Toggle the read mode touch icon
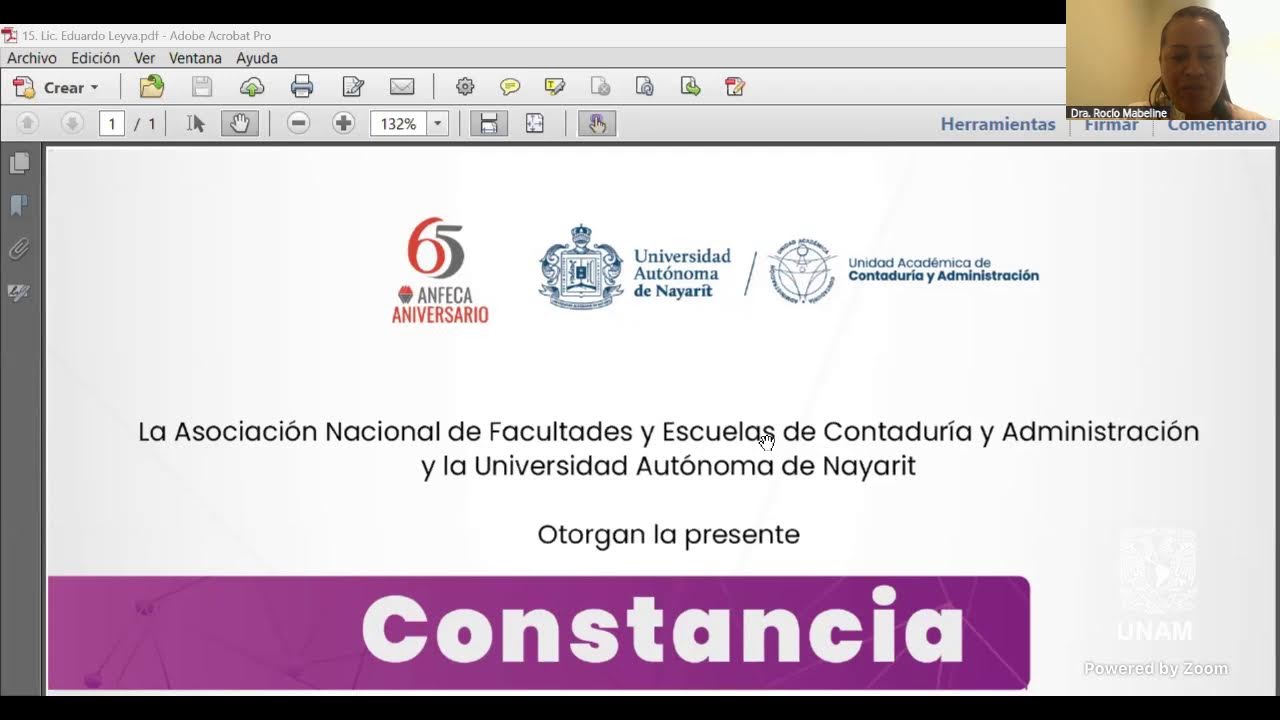Viewport: 1280px width, 720px height. [x=597, y=123]
